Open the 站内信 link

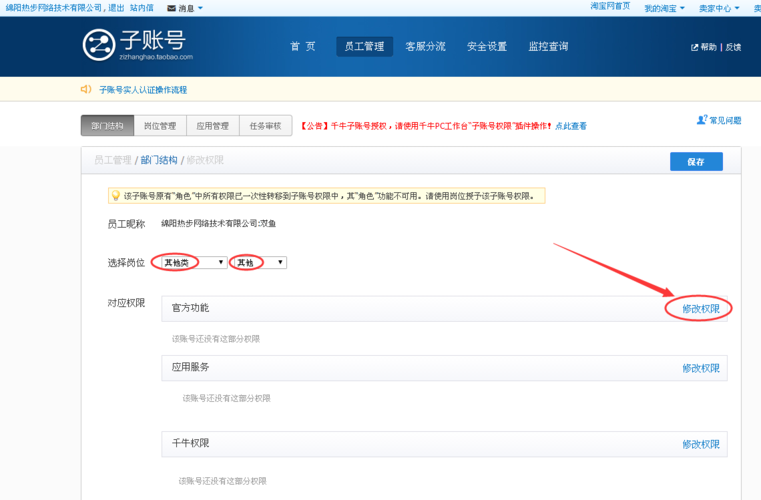coord(142,8)
